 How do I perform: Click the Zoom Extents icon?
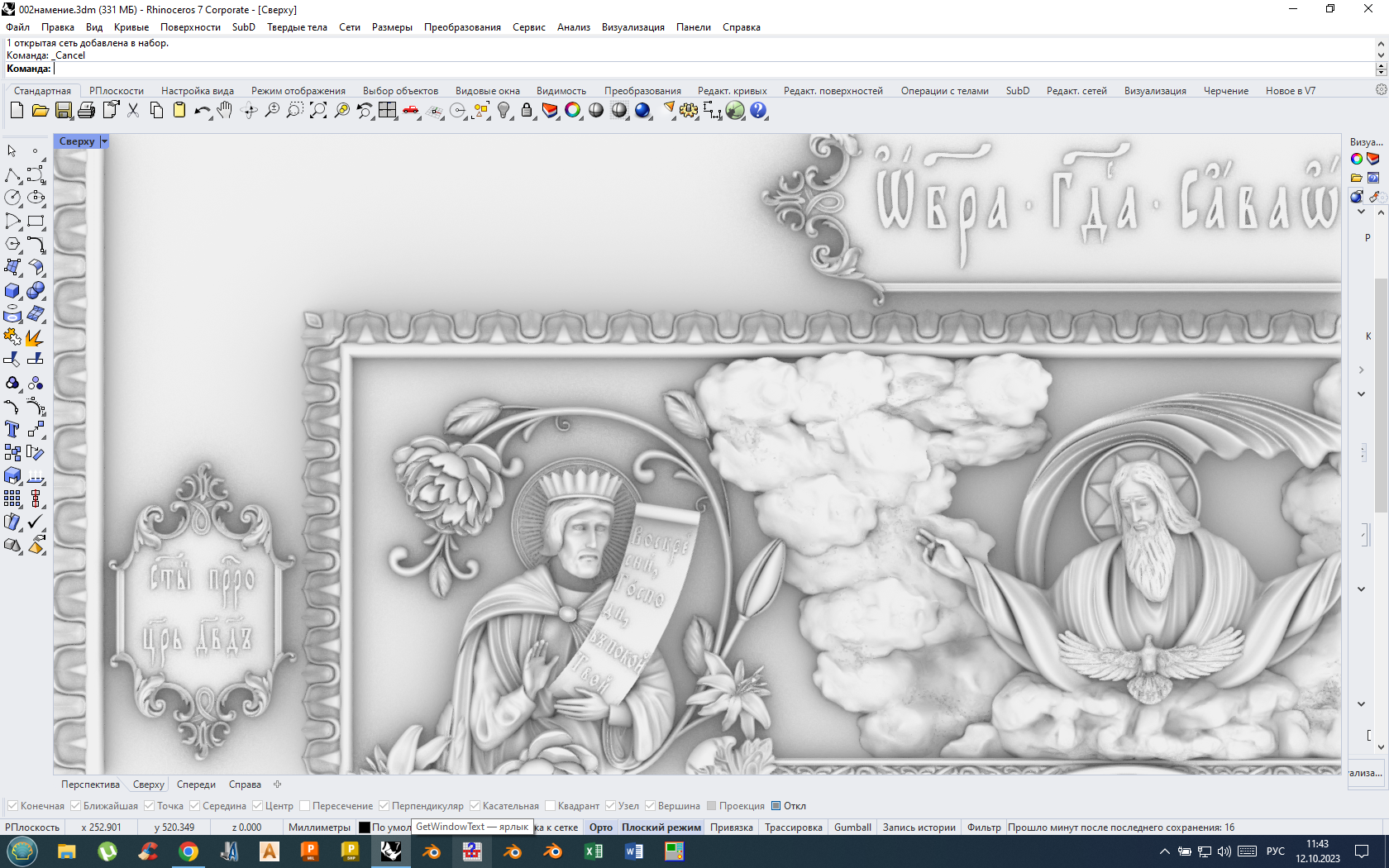318,110
